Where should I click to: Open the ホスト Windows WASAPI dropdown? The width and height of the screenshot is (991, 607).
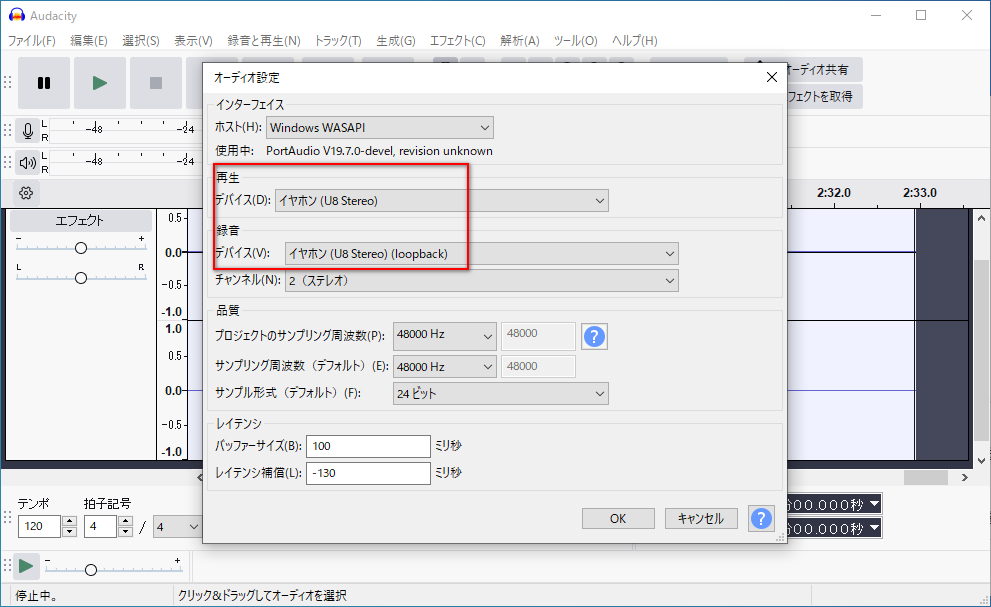pos(379,128)
